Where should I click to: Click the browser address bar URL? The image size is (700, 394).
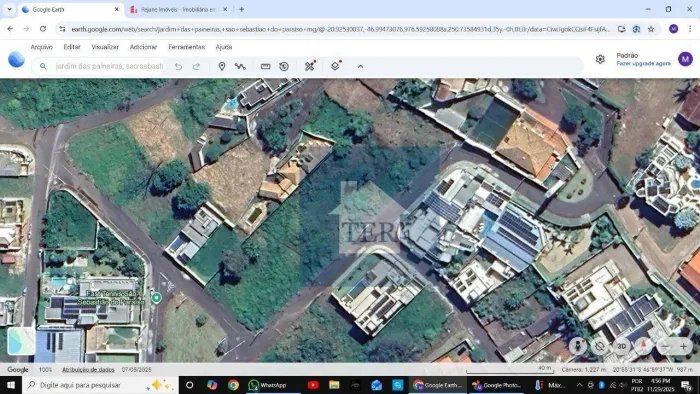(x=340, y=29)
